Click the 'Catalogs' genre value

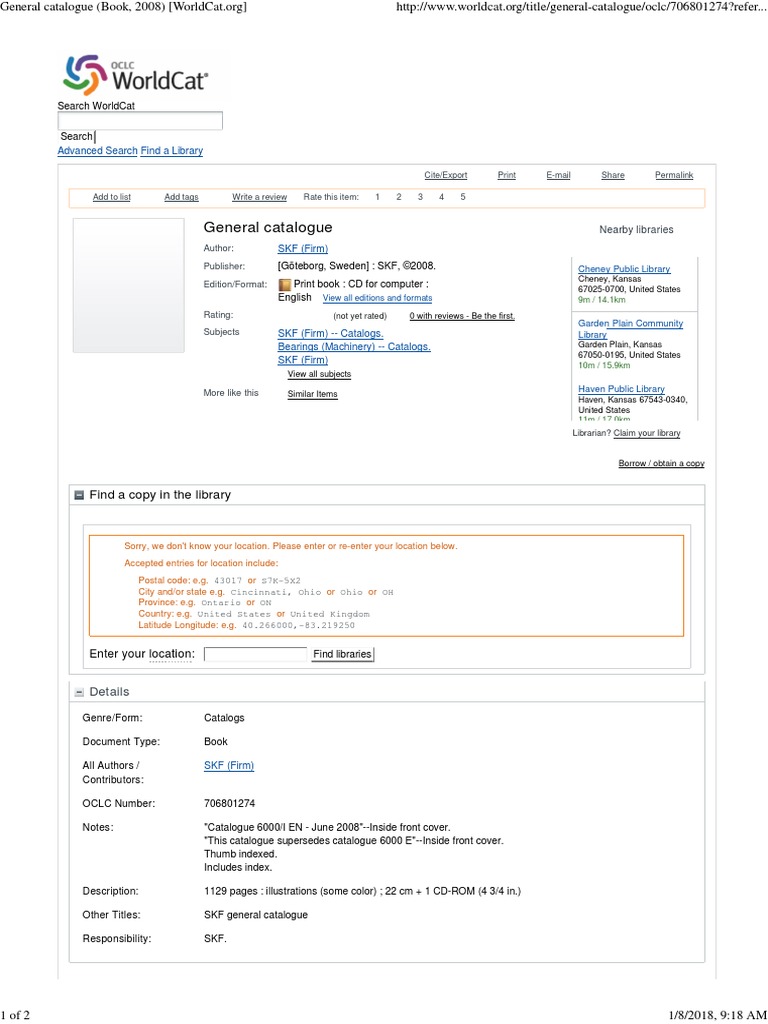(x=224, y=718)
